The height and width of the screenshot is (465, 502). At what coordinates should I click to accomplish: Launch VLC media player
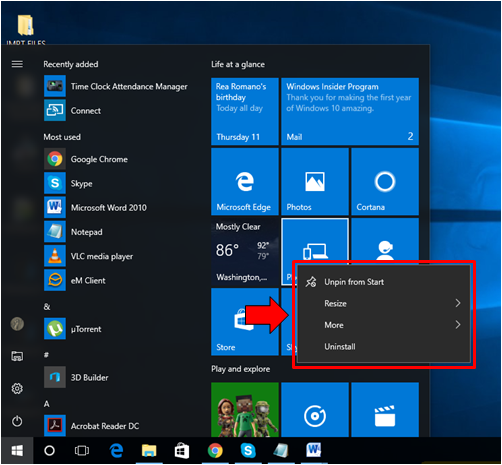(88, 256)
